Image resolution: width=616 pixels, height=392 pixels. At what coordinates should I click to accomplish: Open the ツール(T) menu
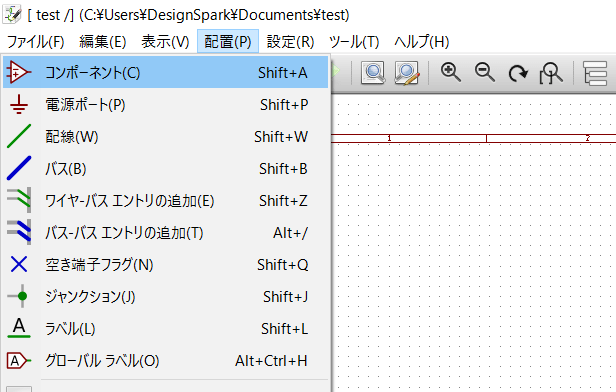(354, 42)
